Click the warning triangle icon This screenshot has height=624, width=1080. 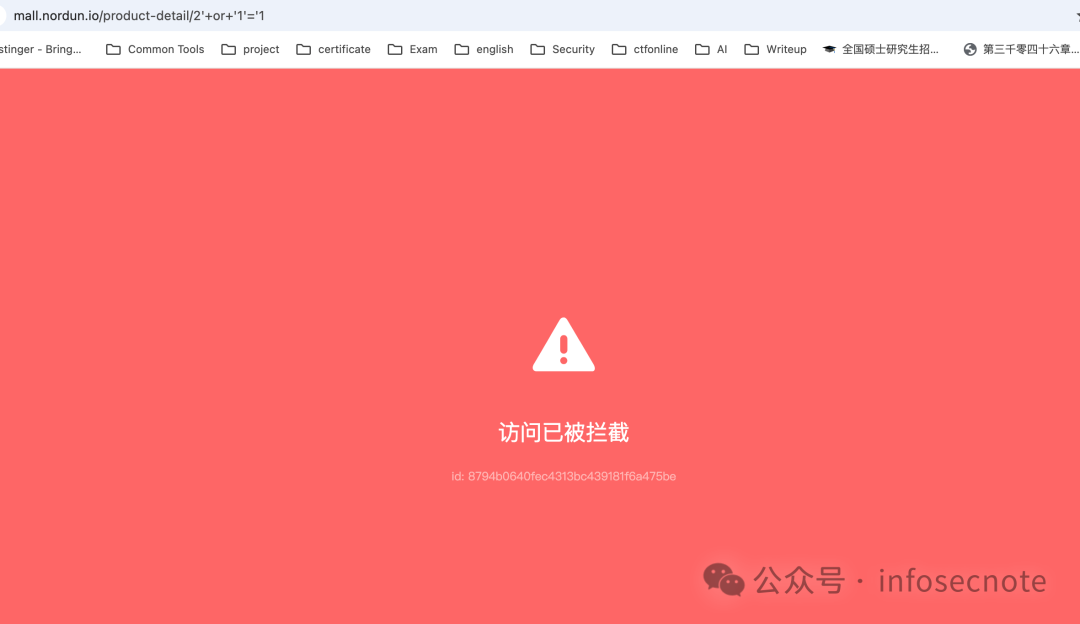point(563,344)
